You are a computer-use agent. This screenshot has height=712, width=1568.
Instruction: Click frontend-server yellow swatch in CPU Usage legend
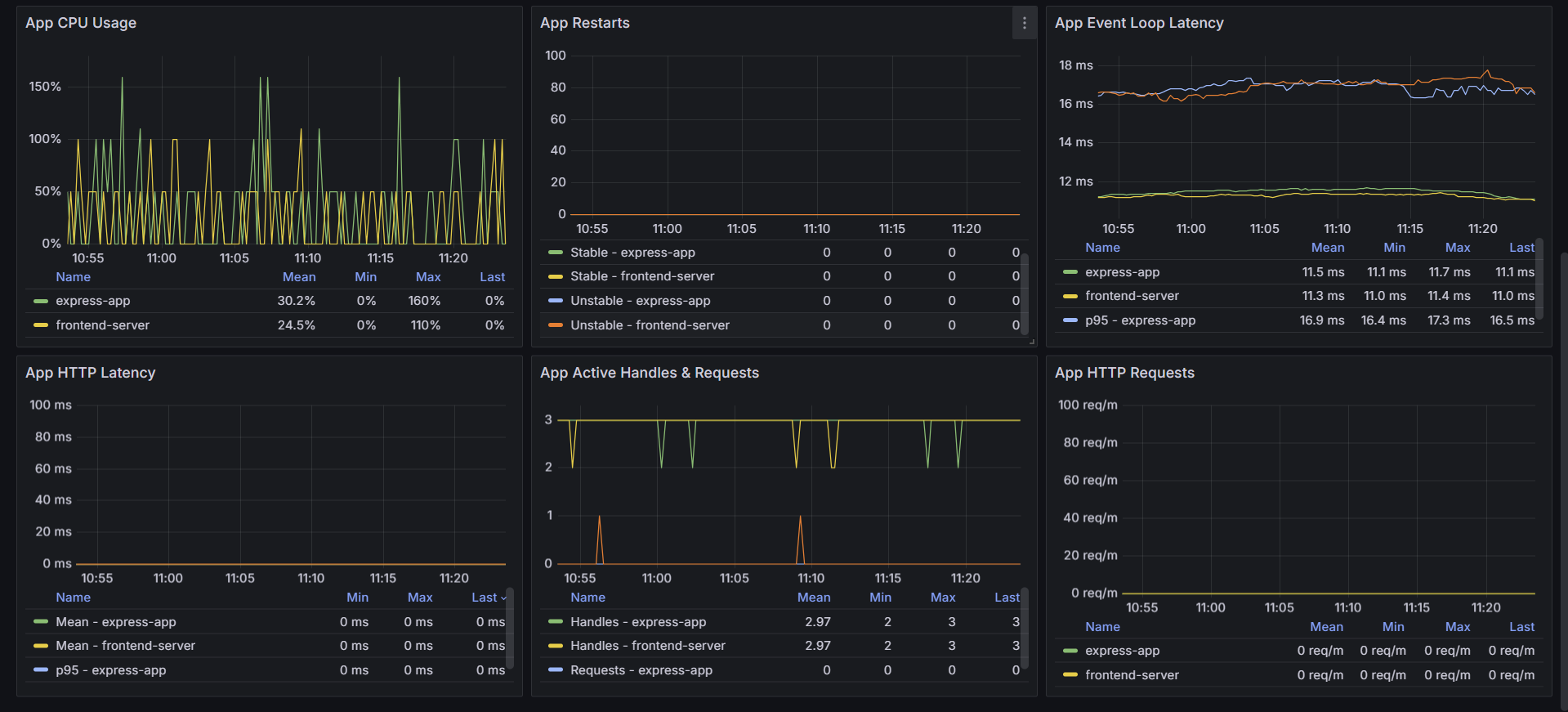point(41,325)
